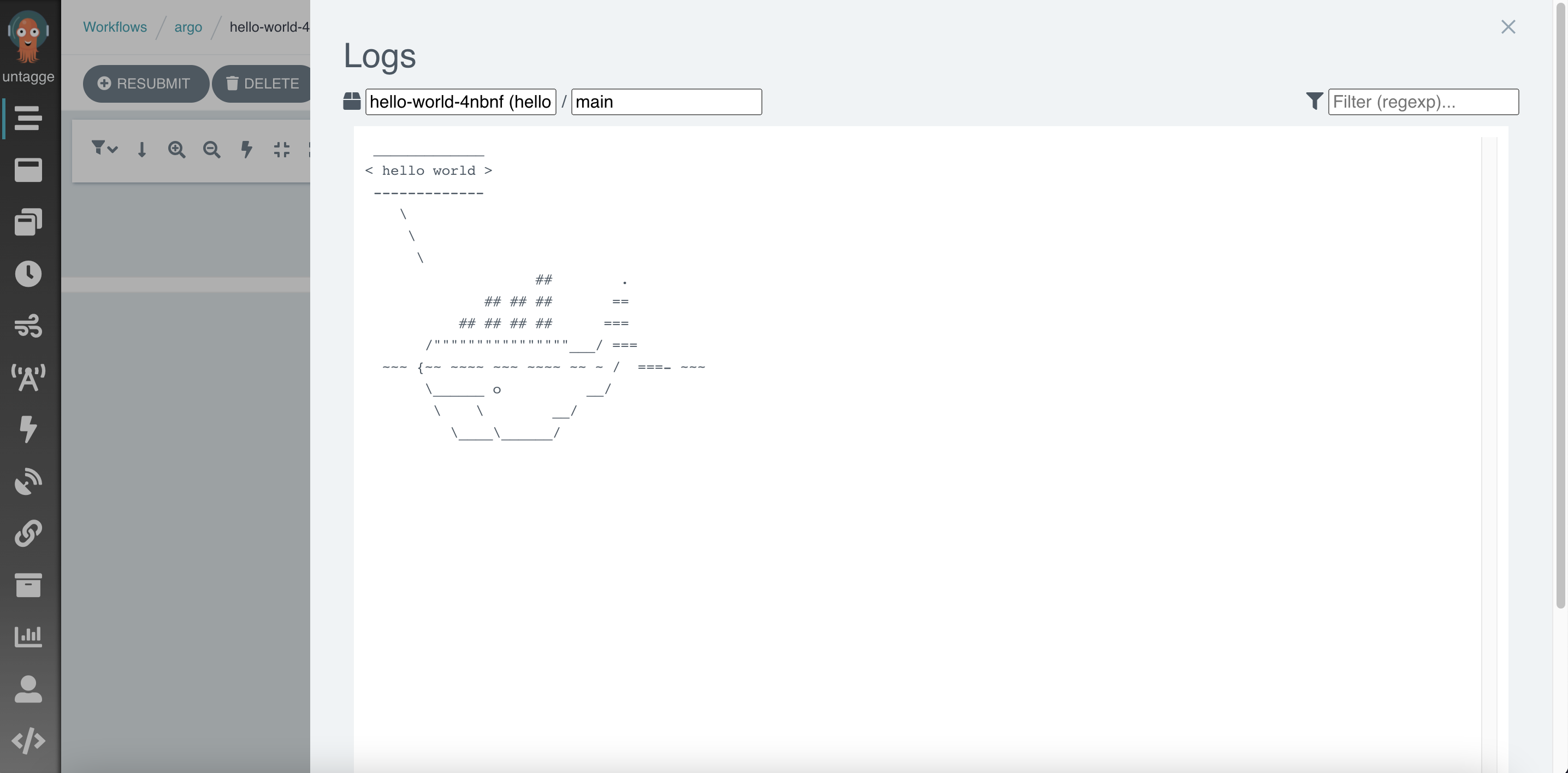Viewport: 1568px width, 773px height.
Task: Open Sensors satellite dish sidebar icon
Action: click(28, 481)
